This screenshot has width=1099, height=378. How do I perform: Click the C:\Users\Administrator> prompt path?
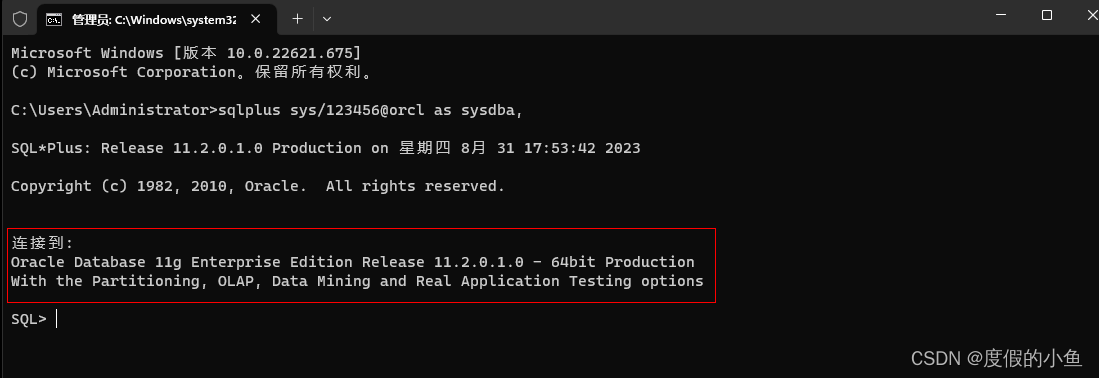click(114, 110)
